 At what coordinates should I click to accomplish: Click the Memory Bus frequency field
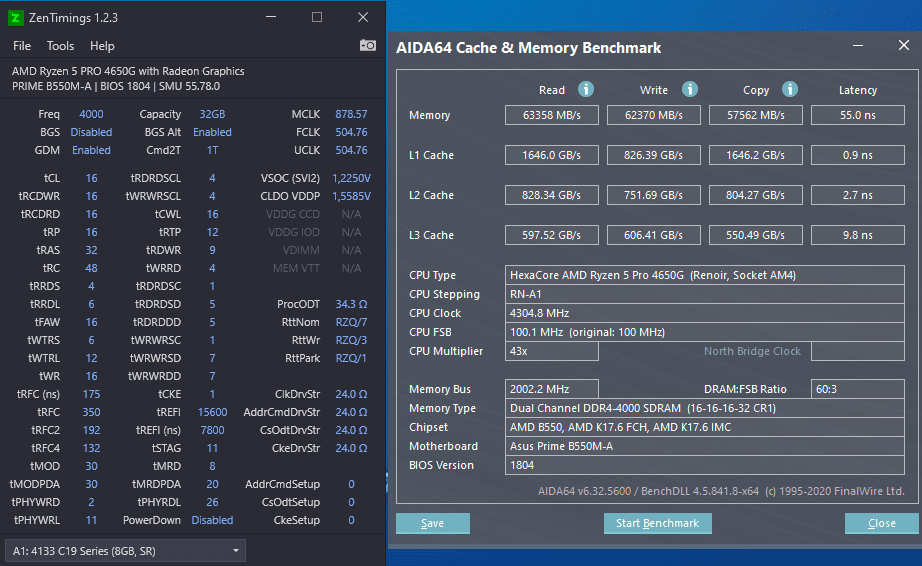pyautogui.click(x=554, y=389)
